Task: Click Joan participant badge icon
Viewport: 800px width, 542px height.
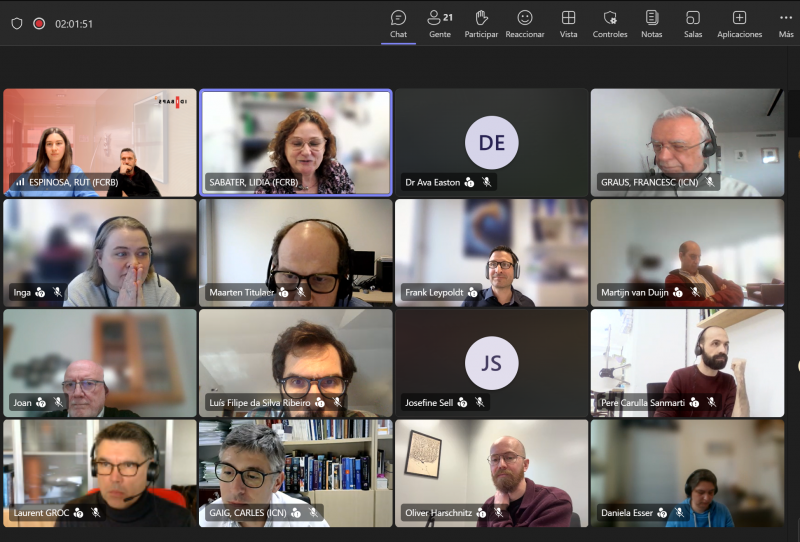Action: (41, 403)
